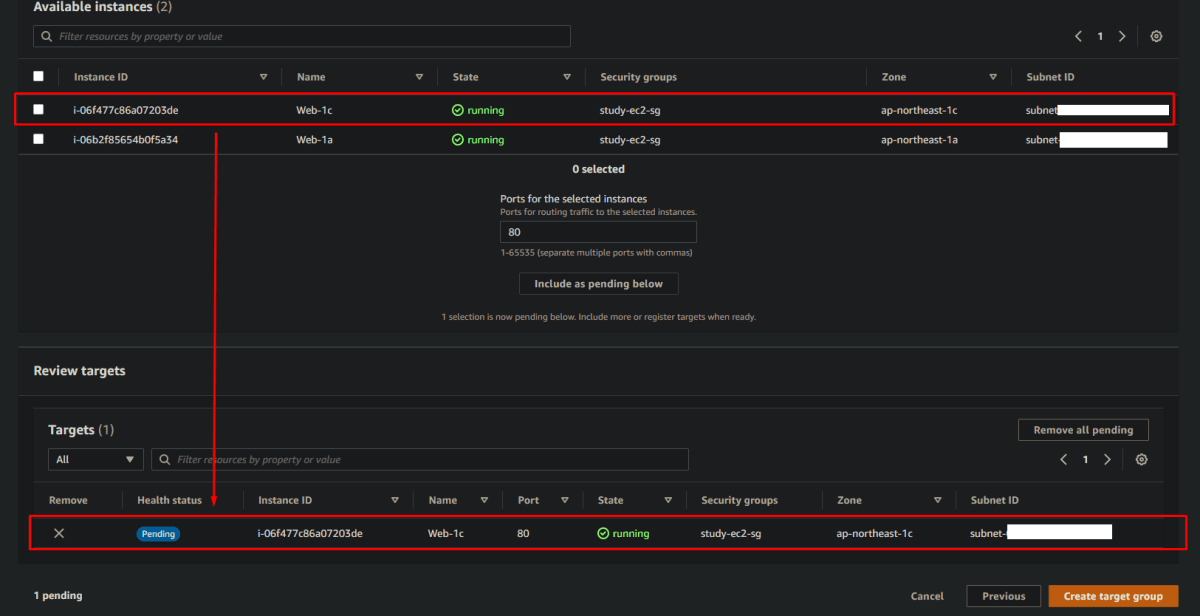The image size is (1200, 616).
Task: Open the All filter dropdown in Targets
Action: pos(96,460)
